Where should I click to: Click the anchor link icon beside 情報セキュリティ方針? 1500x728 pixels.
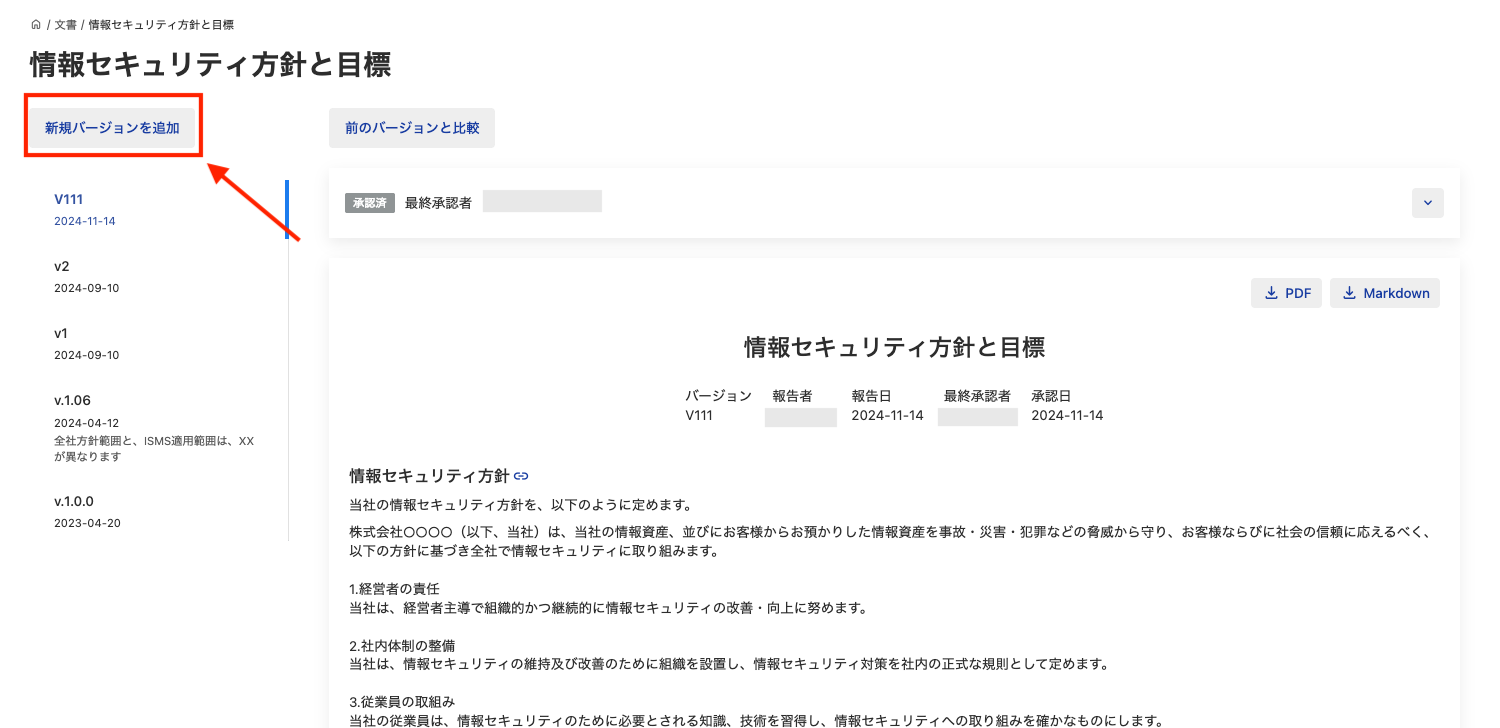click(521, 476)
